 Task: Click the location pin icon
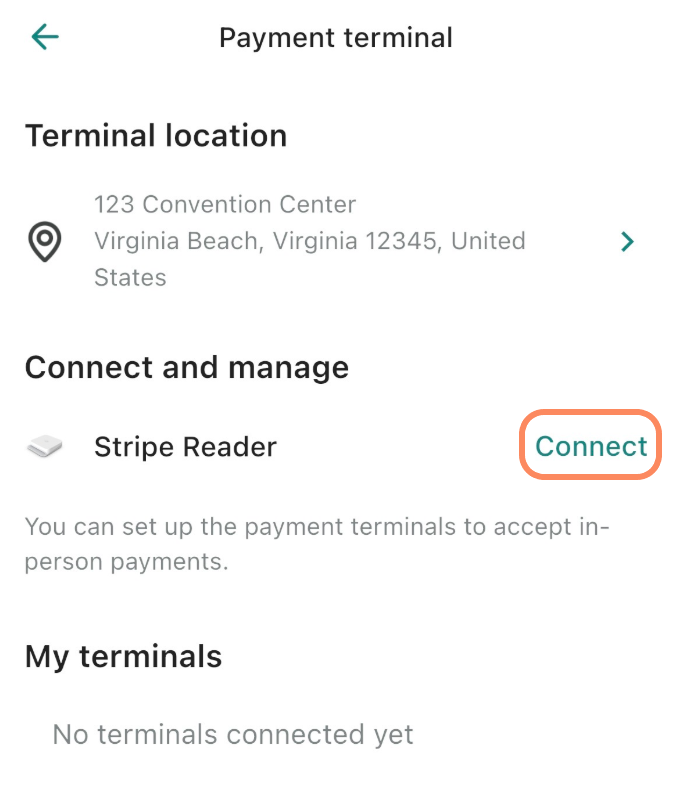coord(45,241)
